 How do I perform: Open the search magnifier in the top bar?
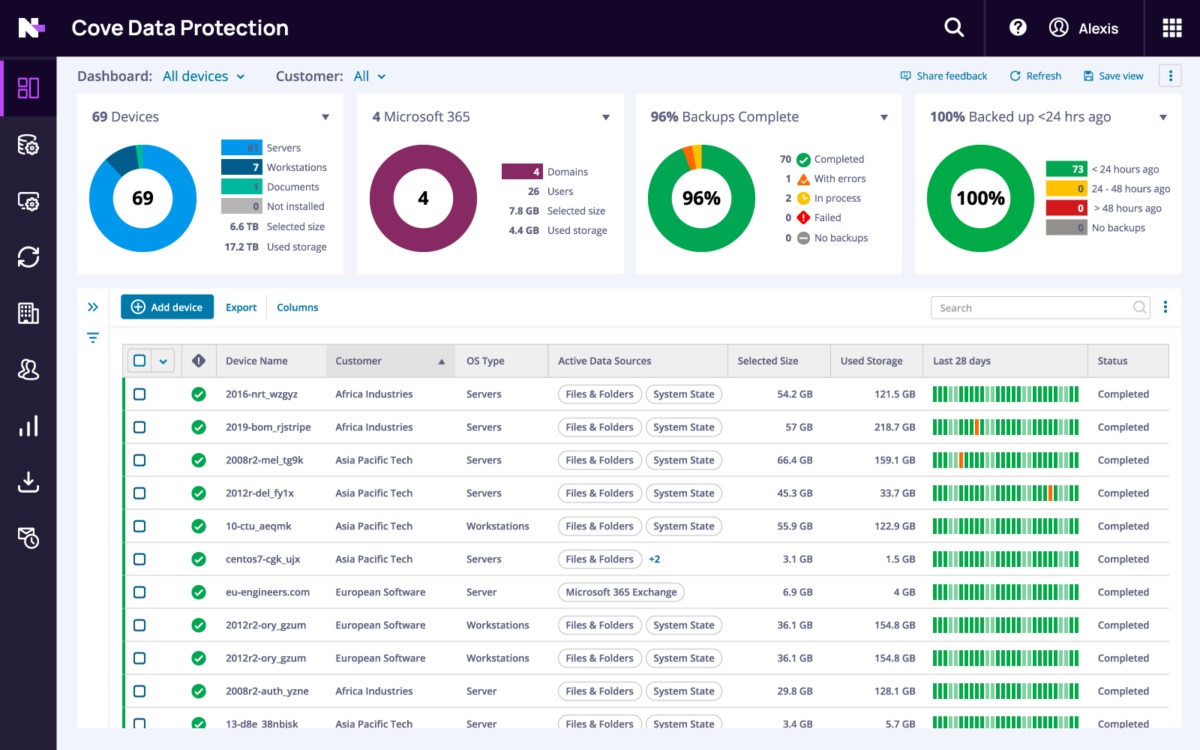tap(954, 28)
